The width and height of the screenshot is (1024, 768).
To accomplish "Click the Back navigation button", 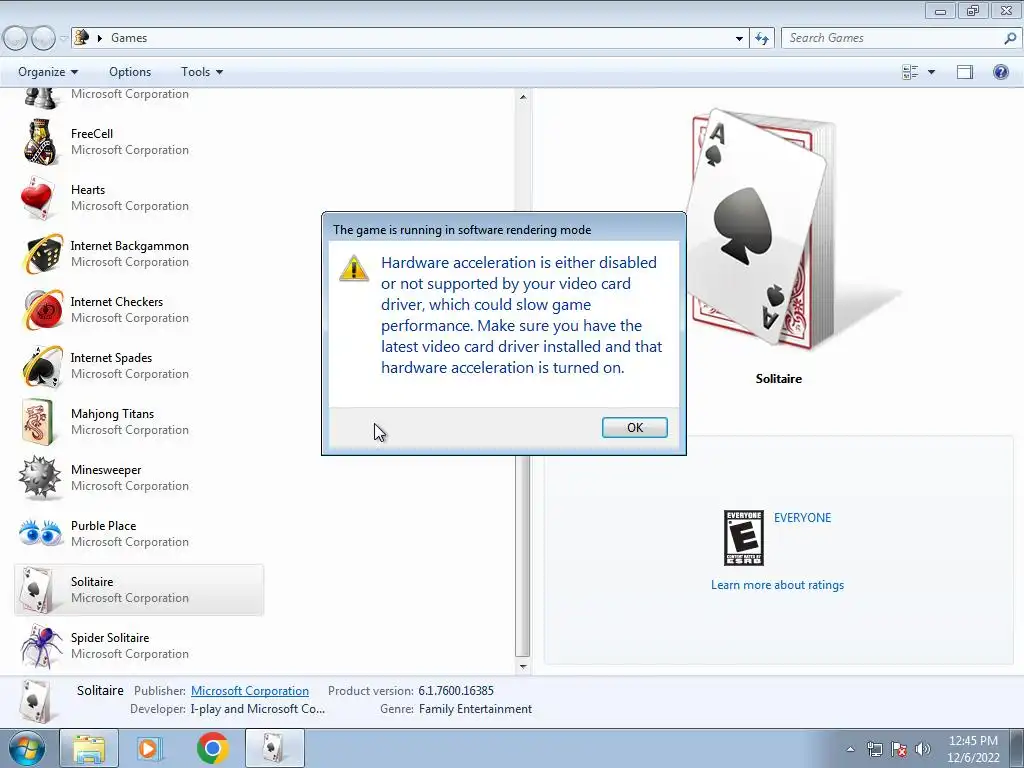I will pos(16,38).
